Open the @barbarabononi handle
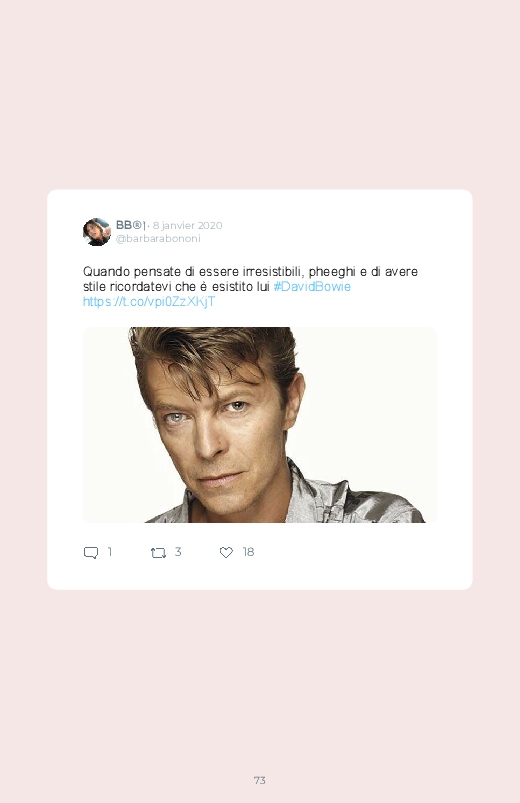Viewport: 520px width, 803px height. click(x=158, y=239)
